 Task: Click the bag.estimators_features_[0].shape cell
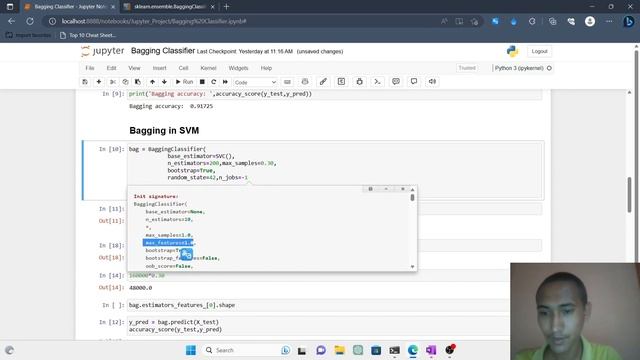[318, 305]
